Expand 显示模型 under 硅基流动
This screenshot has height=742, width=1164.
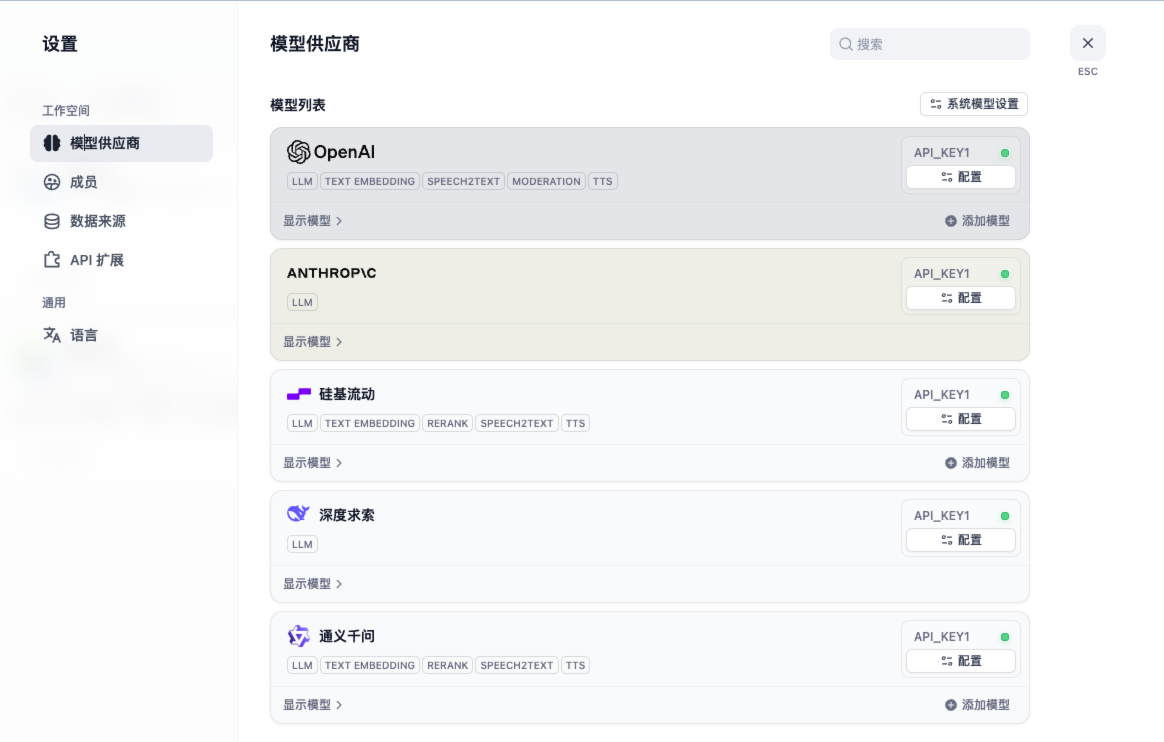(313, 463)
